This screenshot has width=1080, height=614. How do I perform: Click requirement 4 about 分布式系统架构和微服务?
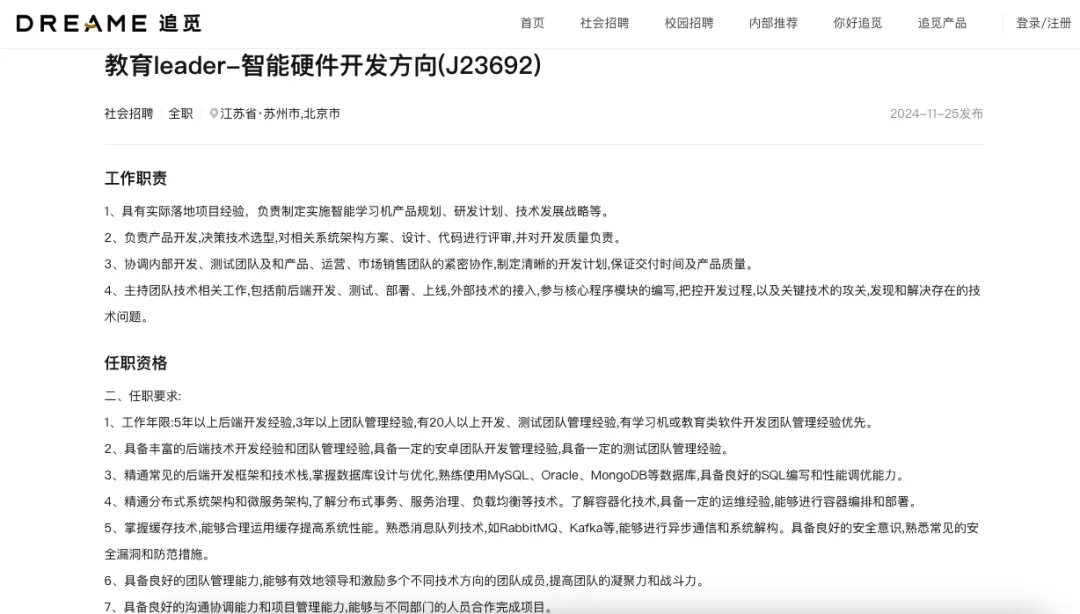[x=512, y=502]
